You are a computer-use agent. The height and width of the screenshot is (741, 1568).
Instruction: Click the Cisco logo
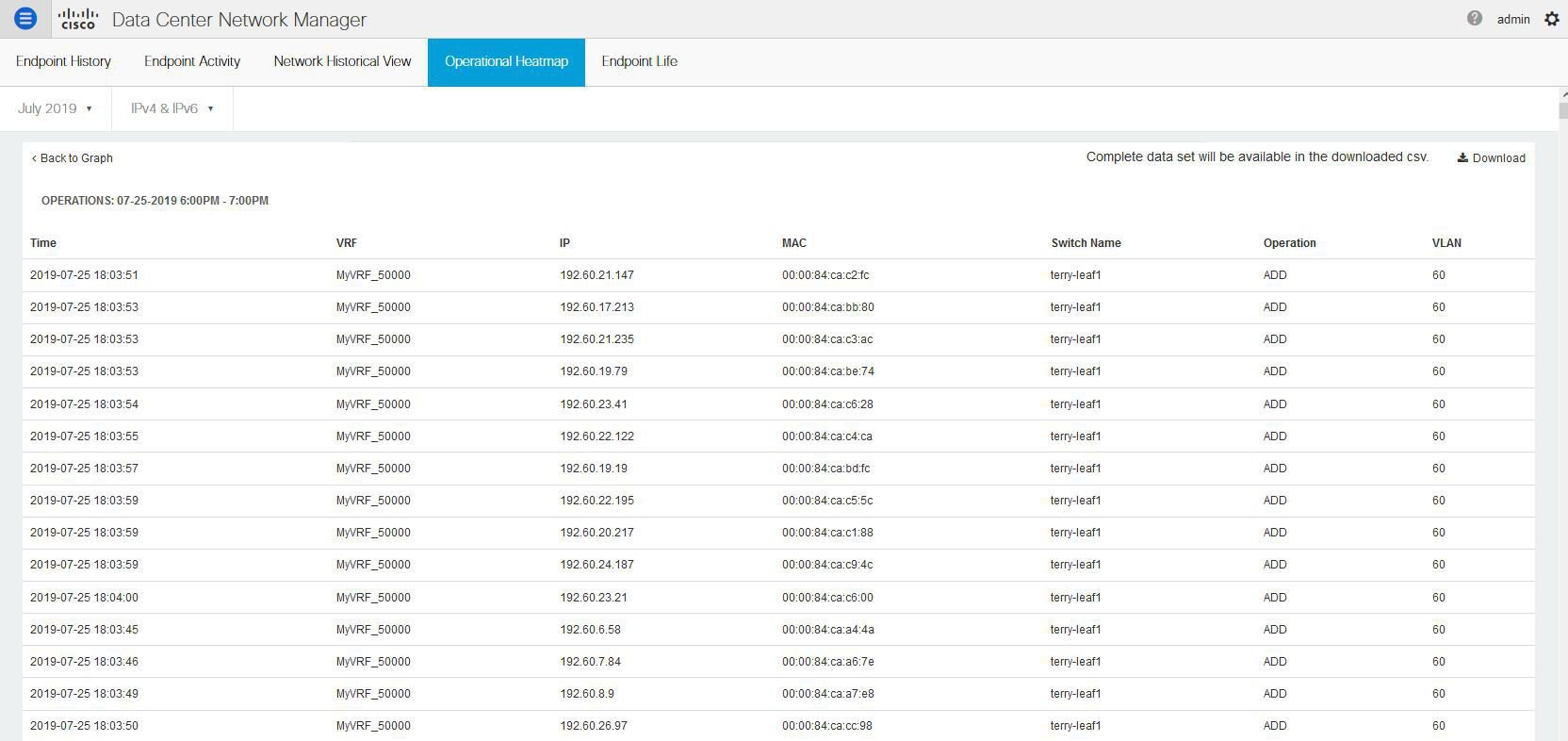[x=77, y=18]
